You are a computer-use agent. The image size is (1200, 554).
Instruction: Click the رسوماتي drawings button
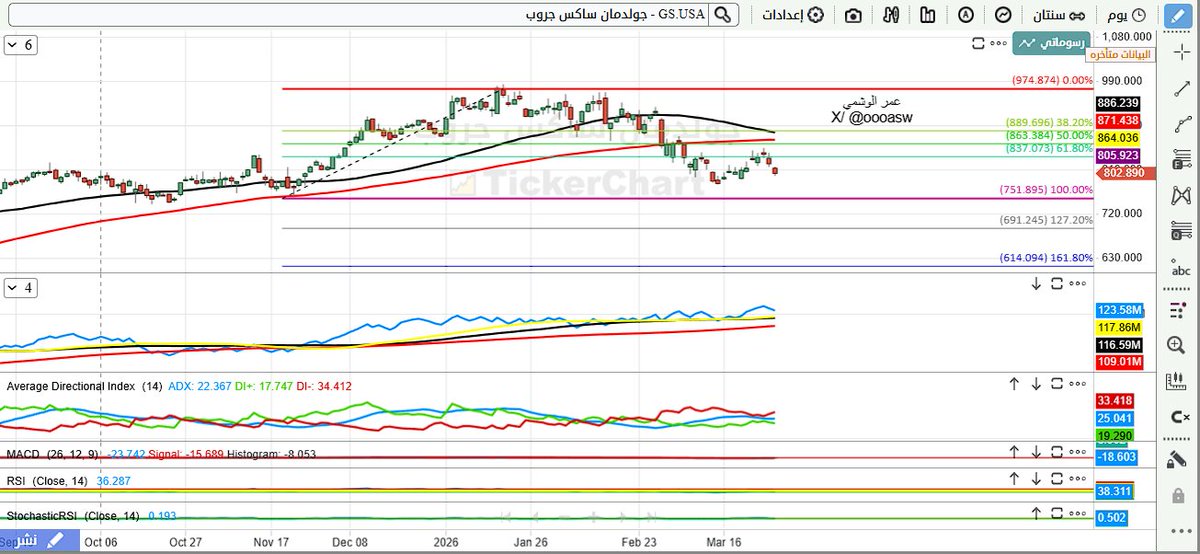(1053, 43)
